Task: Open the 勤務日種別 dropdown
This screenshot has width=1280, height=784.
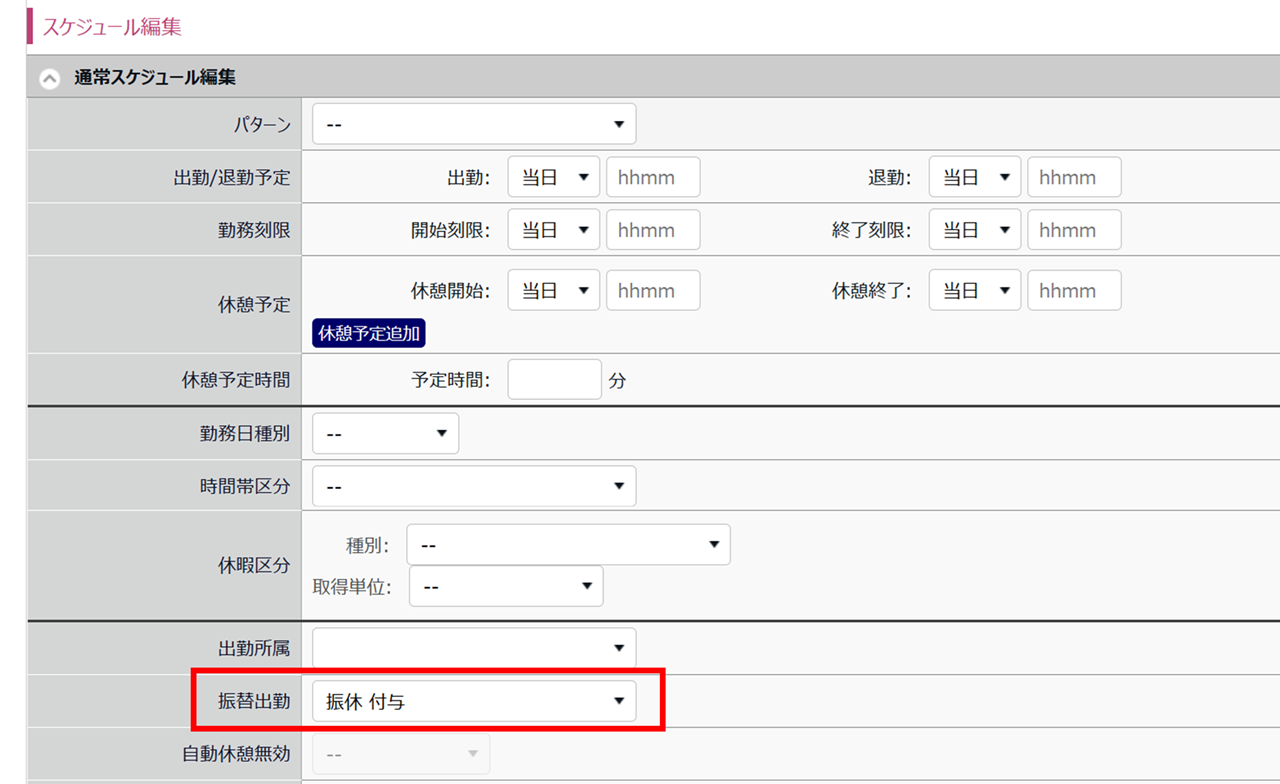Action: click(x=386, y=433)
